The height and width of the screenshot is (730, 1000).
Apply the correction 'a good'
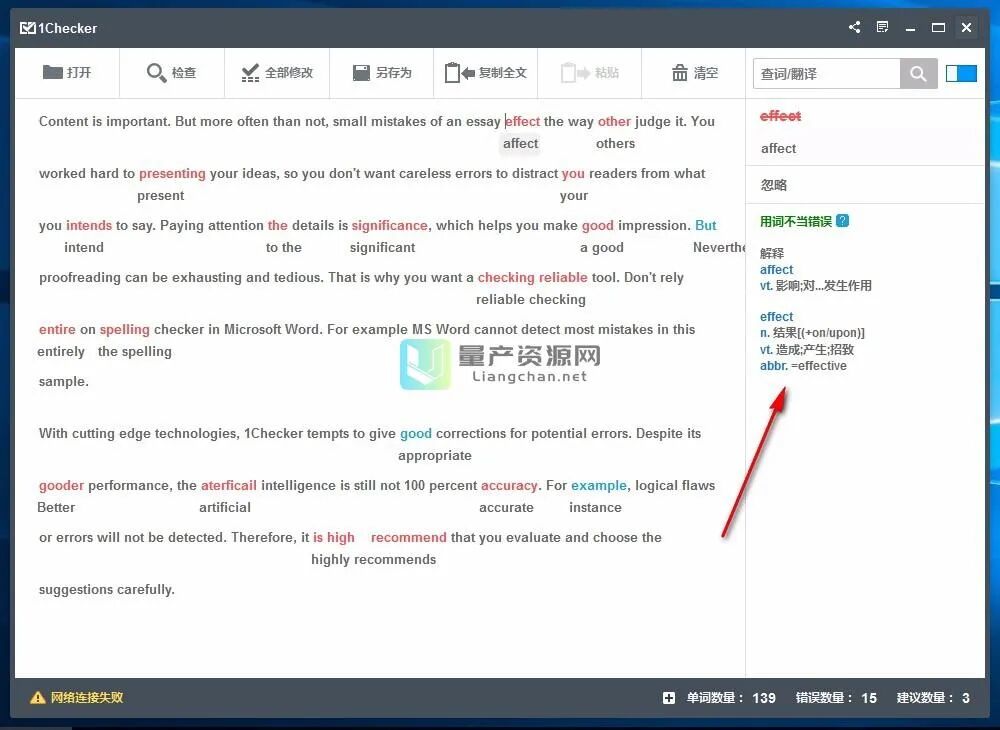pos(601,247)
